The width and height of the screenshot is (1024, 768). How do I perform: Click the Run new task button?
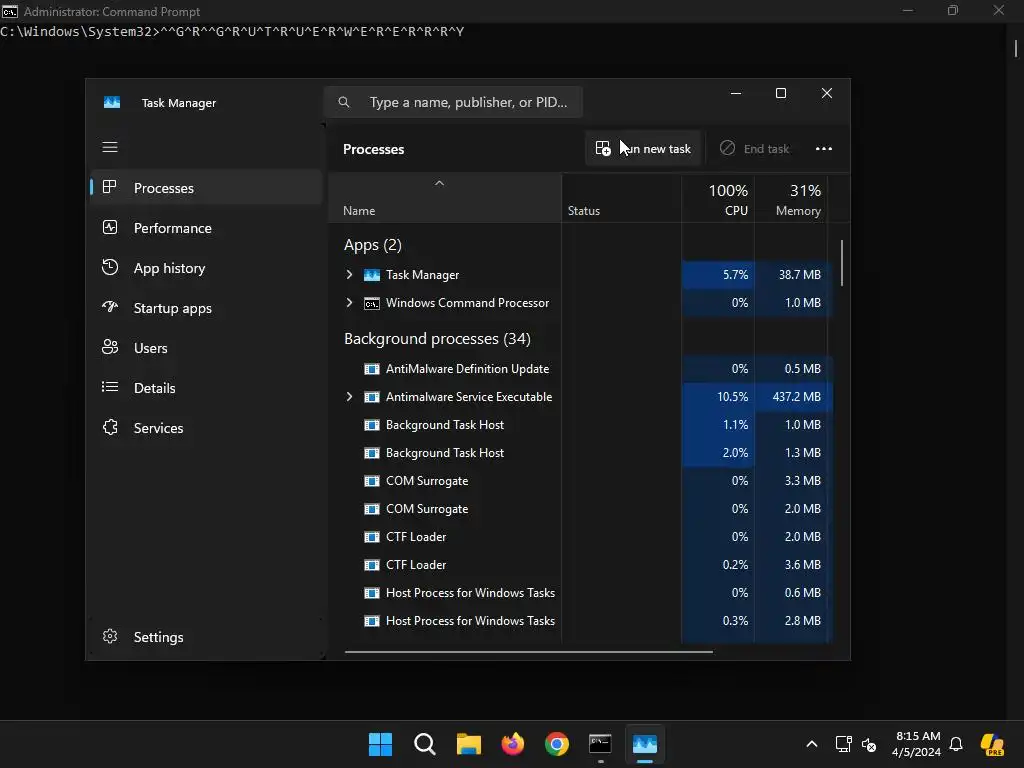[x=643, y=149]
